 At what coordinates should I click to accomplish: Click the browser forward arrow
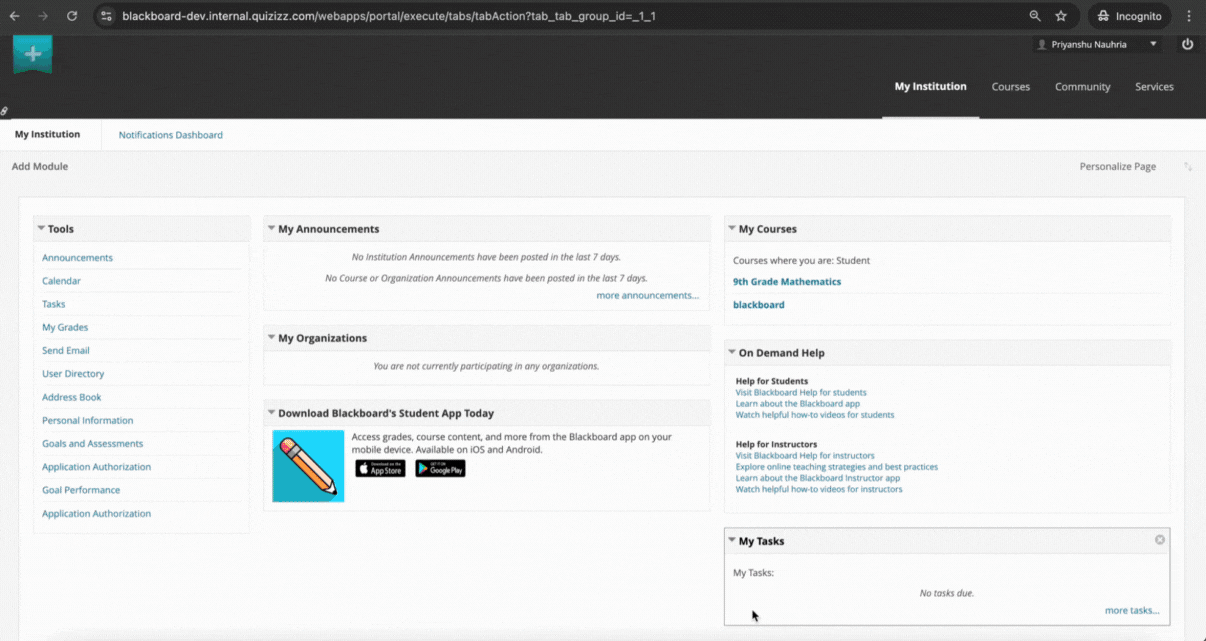(x=42, y=16)
